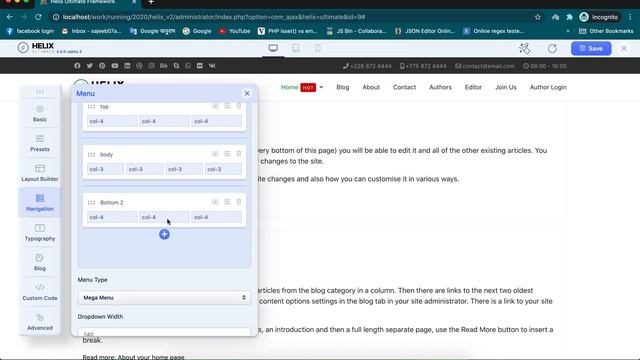This screenshot has width=640, height=360.
Task: Open the Editor menu item
Action: (x=473, y=87)
